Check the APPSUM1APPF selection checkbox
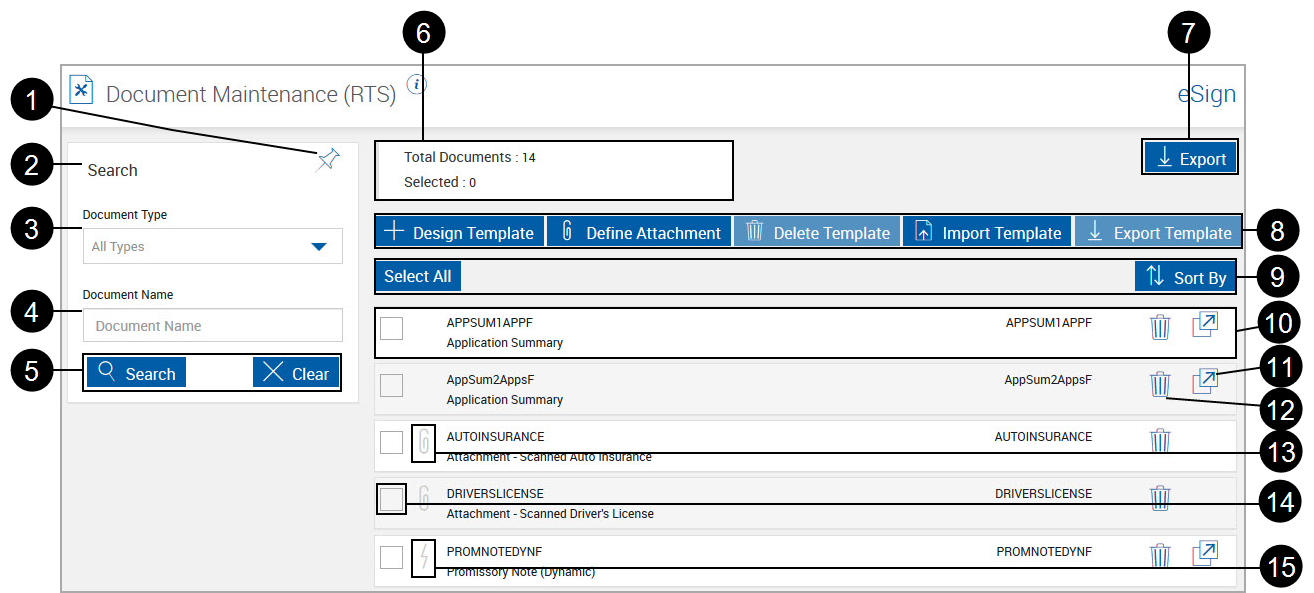 (x=391, y=328)
